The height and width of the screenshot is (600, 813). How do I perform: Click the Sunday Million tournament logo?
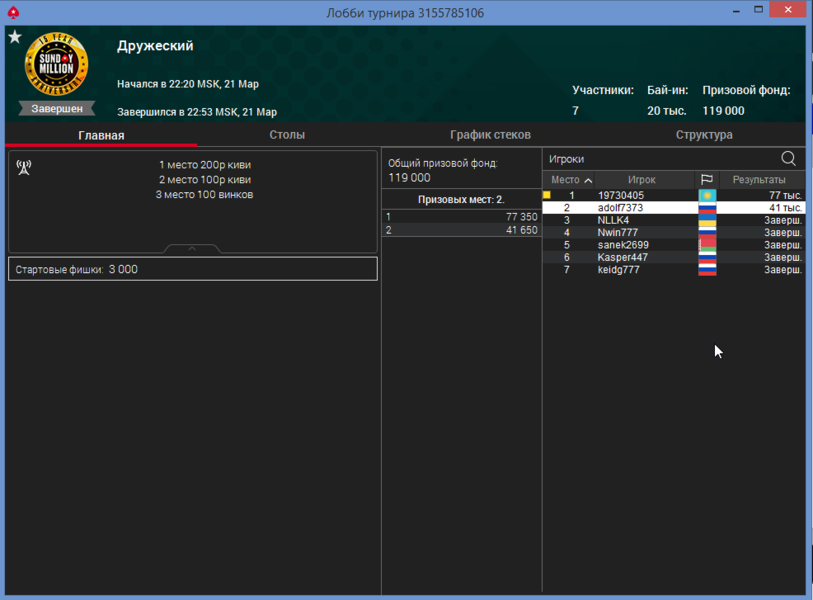[x=56, y=66]
